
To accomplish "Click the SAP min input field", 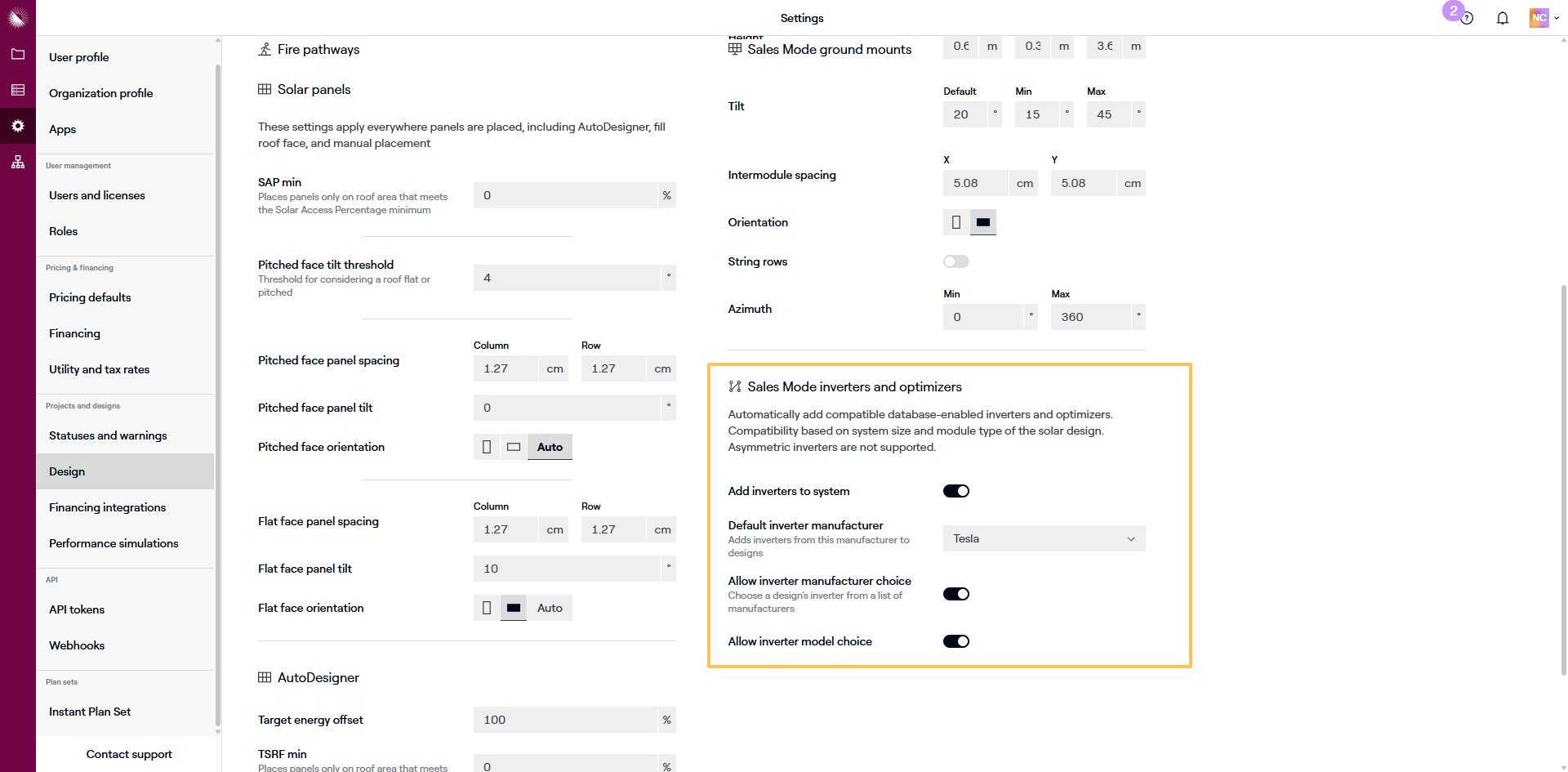I will pyautogui.click(x=565, y=195).
